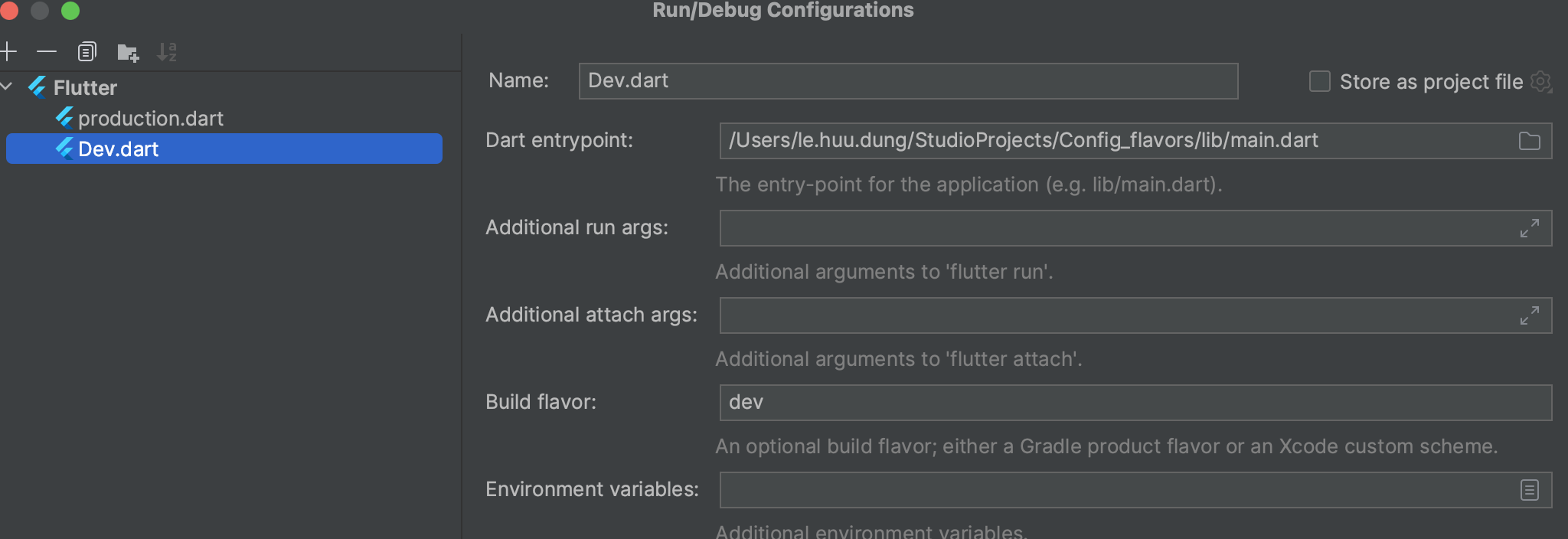The width and height of the screenshot is (1568, 539).
Task: Click into the Name text field
Action: click(x=907, y=81)
